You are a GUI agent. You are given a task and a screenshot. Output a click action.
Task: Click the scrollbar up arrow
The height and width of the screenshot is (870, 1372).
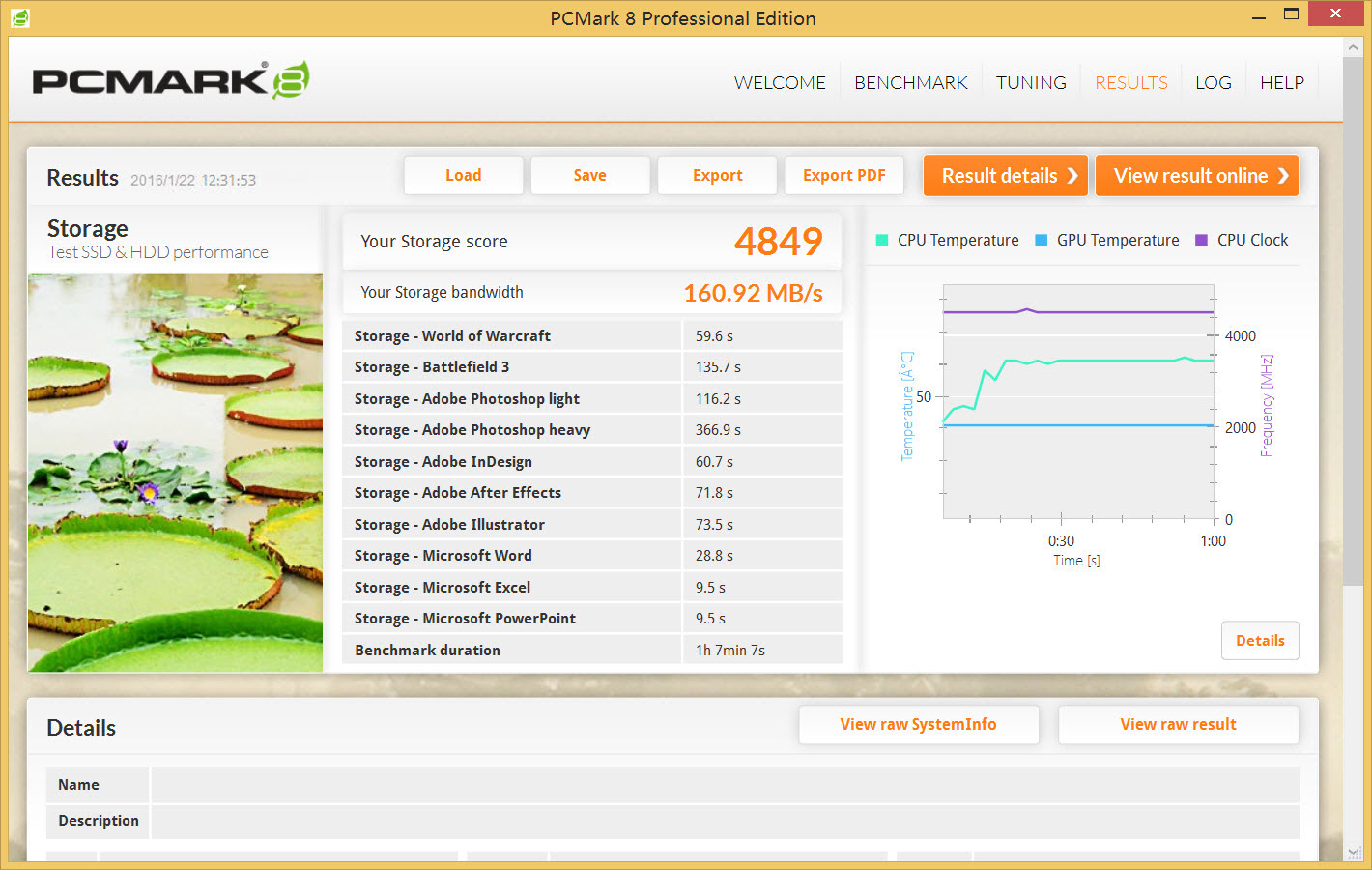(1354, 47)
